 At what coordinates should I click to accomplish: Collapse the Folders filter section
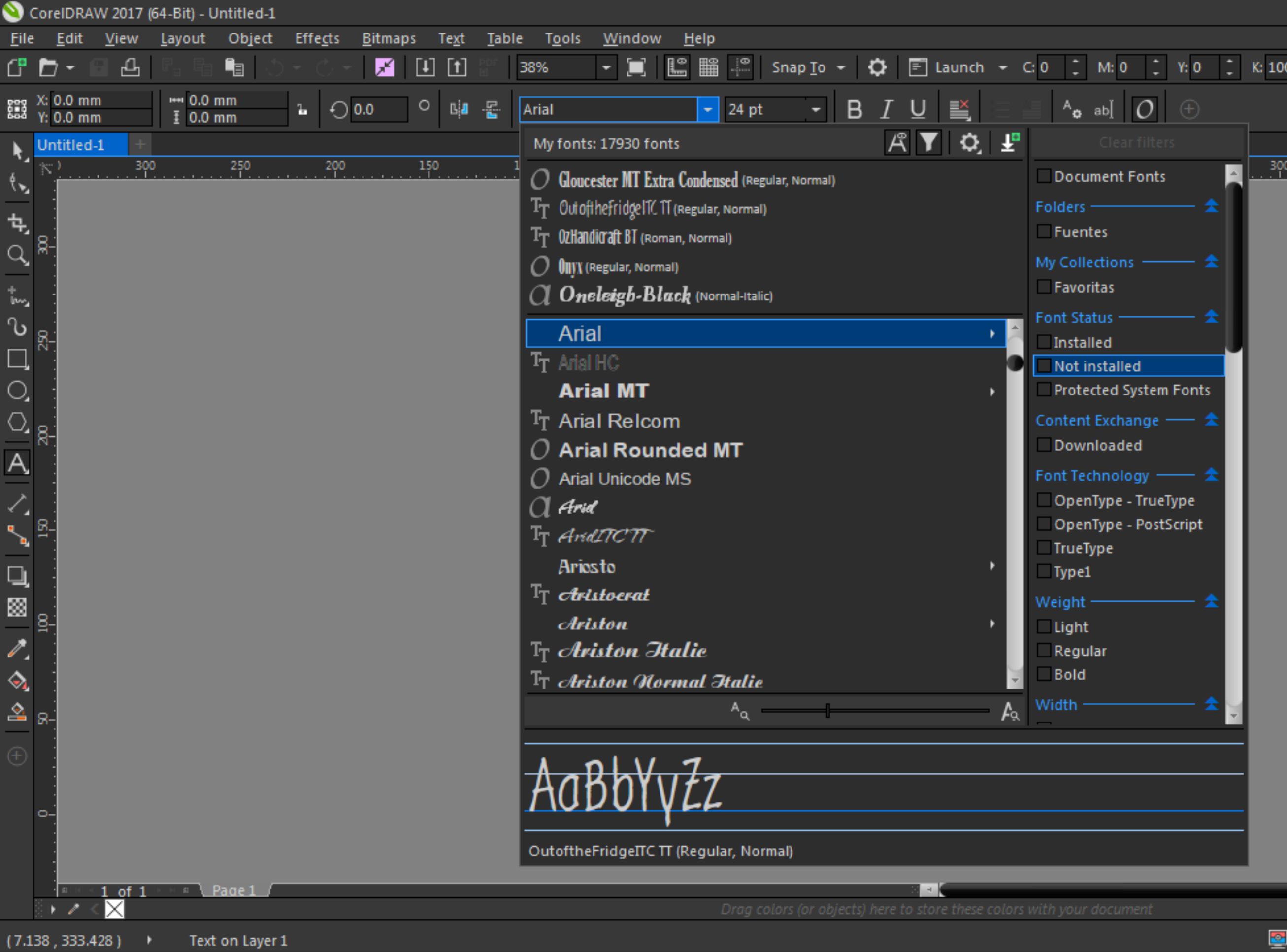[1212, 206]
